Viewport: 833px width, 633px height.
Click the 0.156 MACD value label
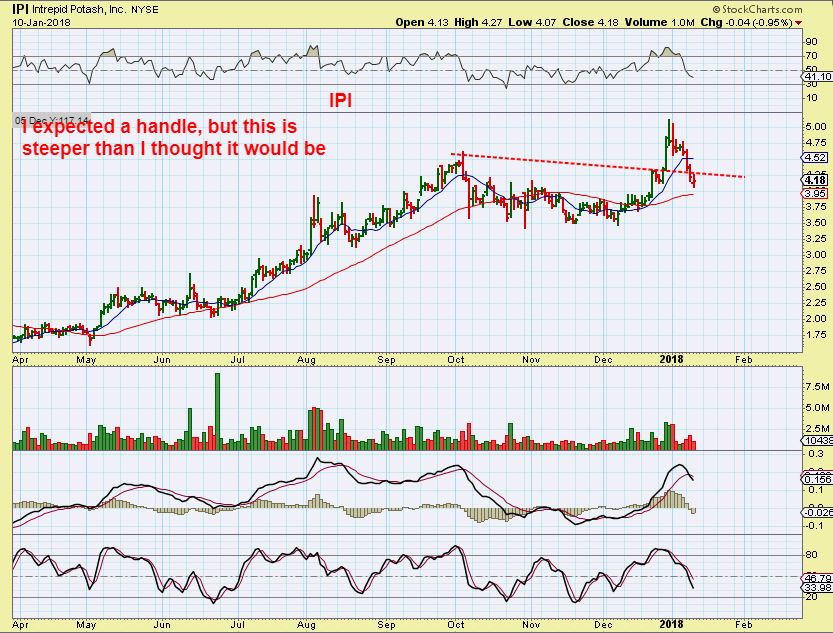point(818,480)
